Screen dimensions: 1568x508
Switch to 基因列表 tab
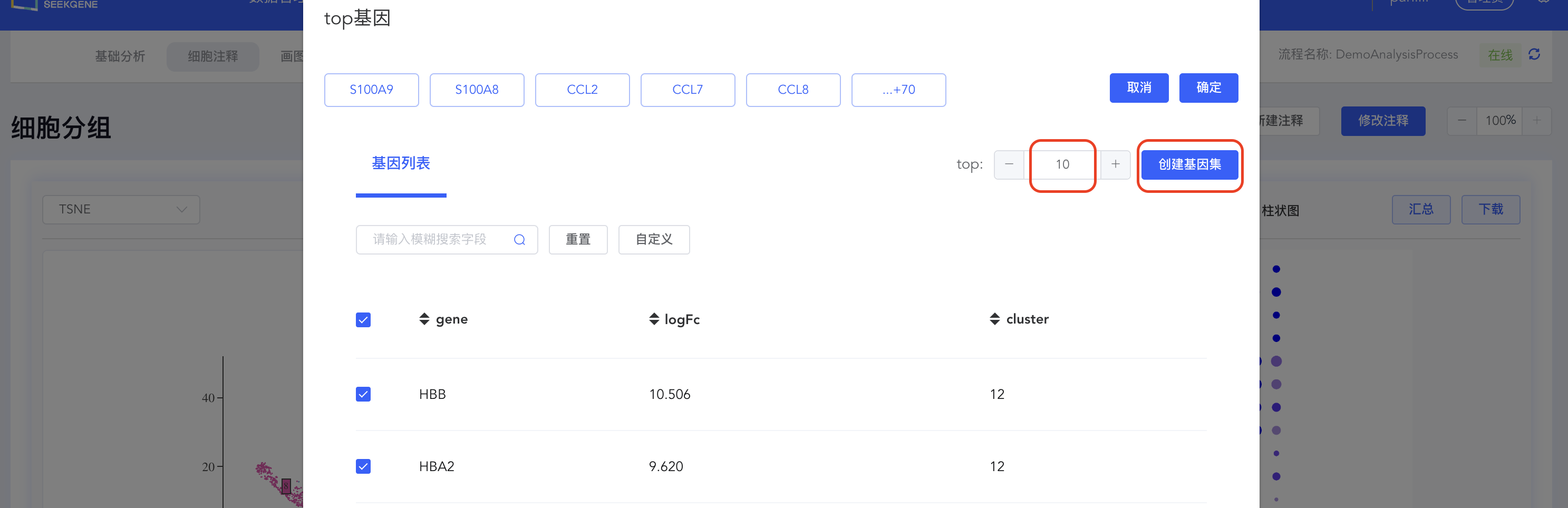(401, 163)
